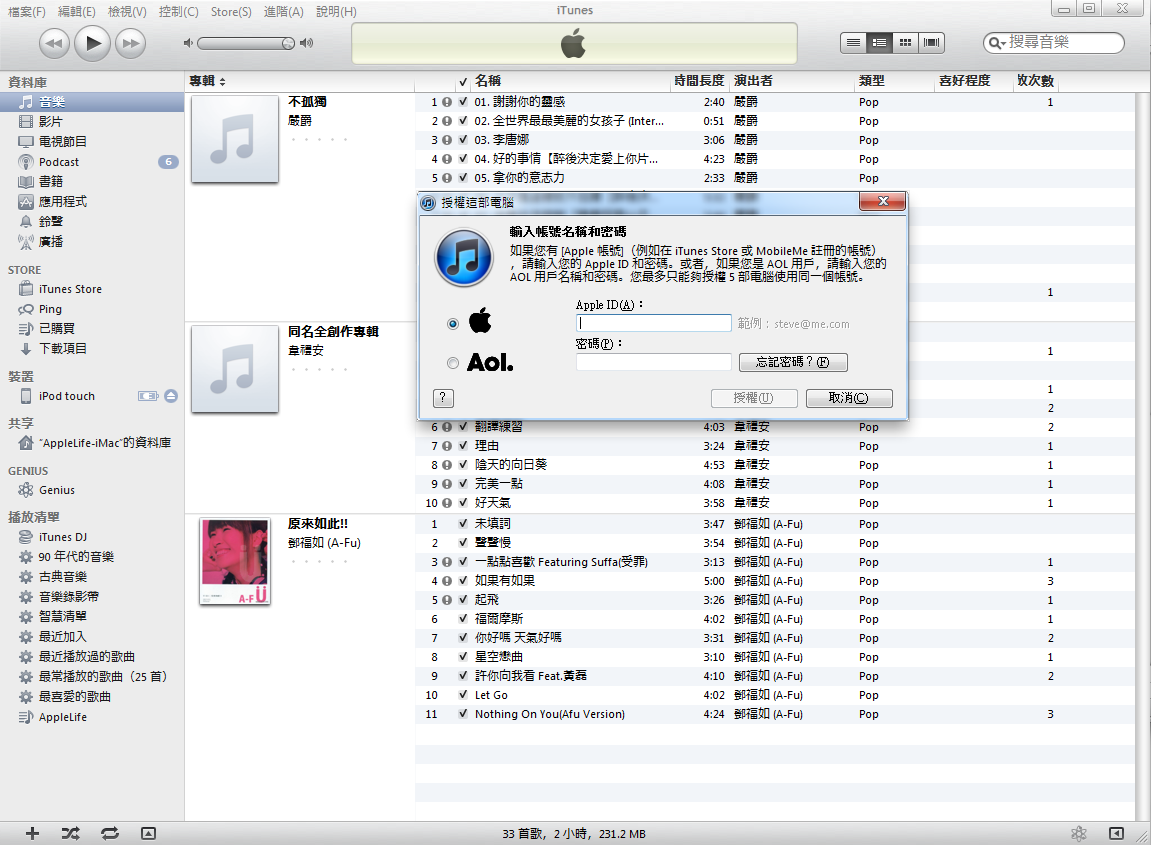Switch to the grid view icon
1151x845 pixels.
[x=905, y=42]
